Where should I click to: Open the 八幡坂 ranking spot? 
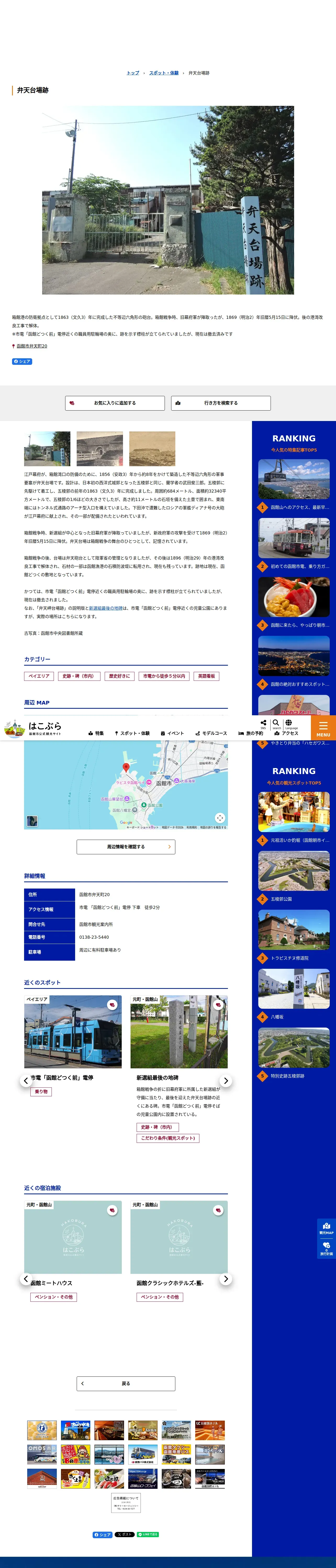(x=294, y=995)
